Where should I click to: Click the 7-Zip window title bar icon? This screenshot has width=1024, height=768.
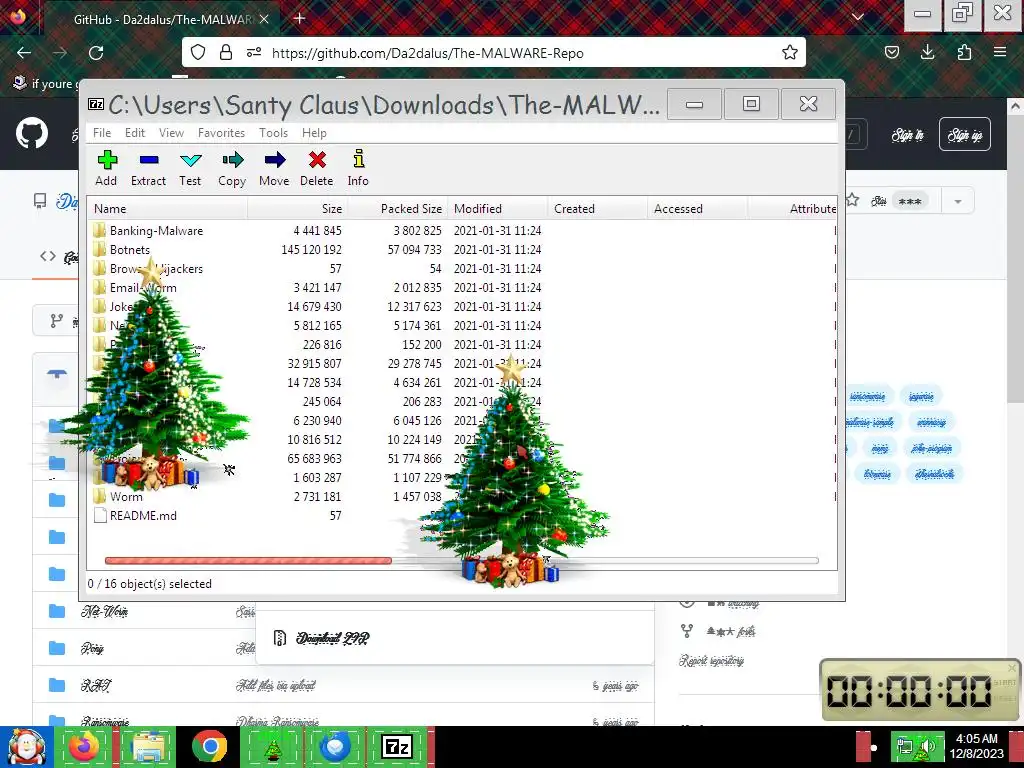click(x=96, y=104)
